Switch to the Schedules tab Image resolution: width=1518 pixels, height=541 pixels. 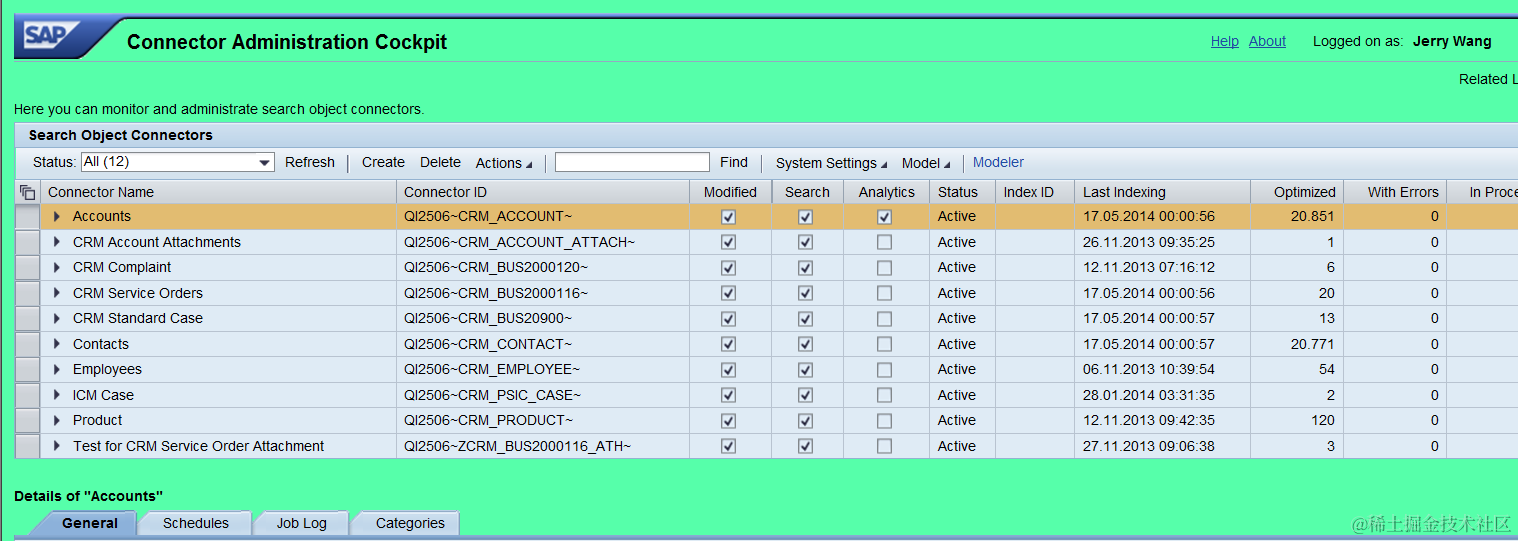tap(196, 523)
